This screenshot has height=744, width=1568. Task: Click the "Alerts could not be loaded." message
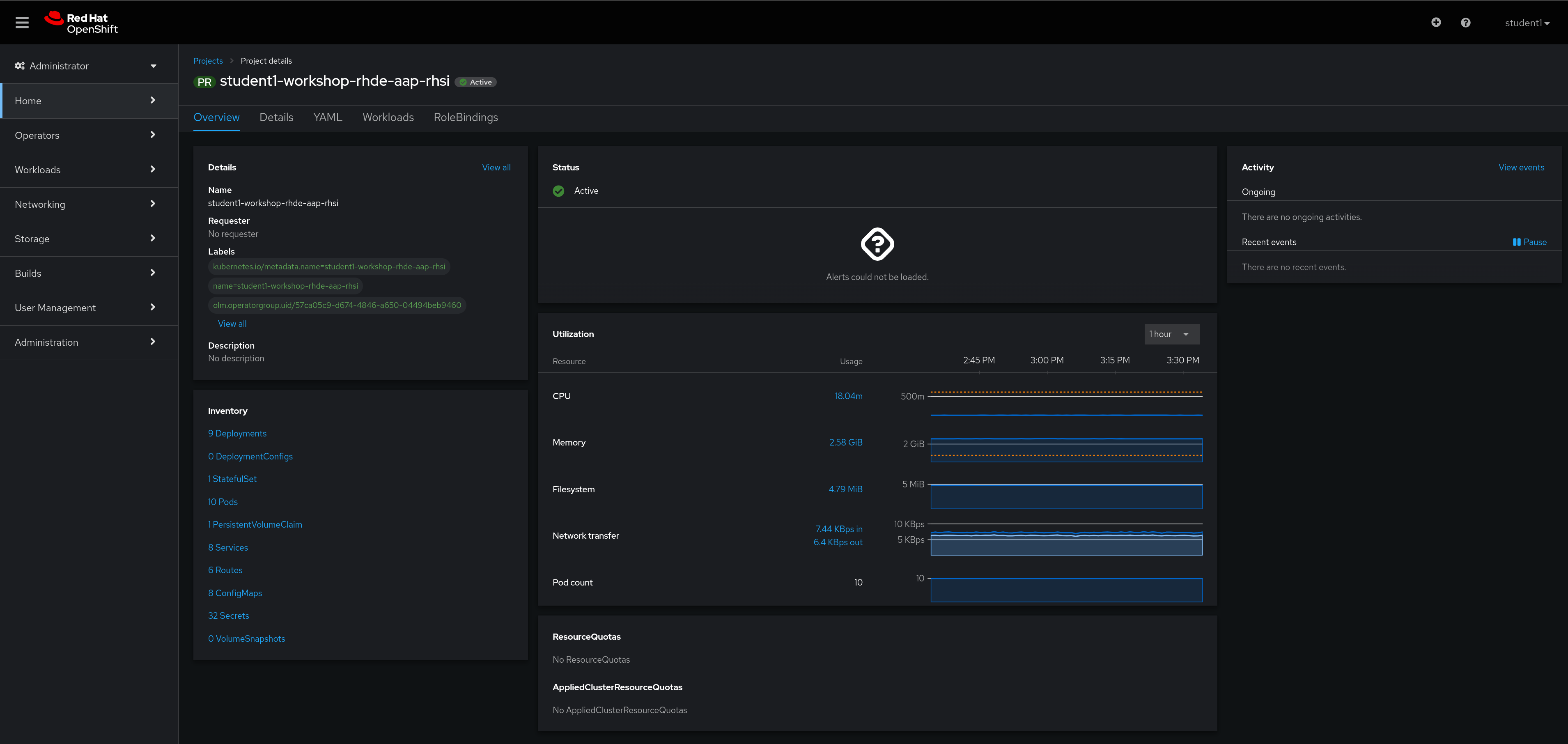[877, 277]
